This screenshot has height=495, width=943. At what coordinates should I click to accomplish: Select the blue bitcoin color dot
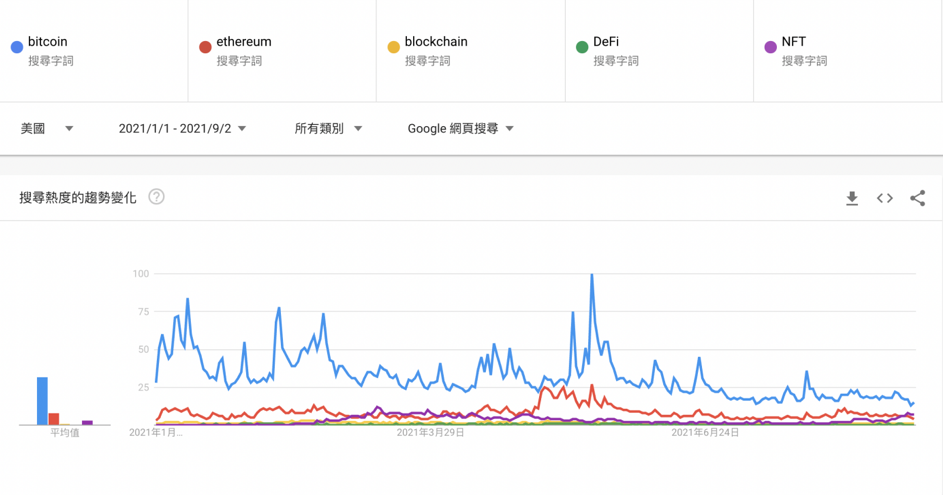click(17, 47)
